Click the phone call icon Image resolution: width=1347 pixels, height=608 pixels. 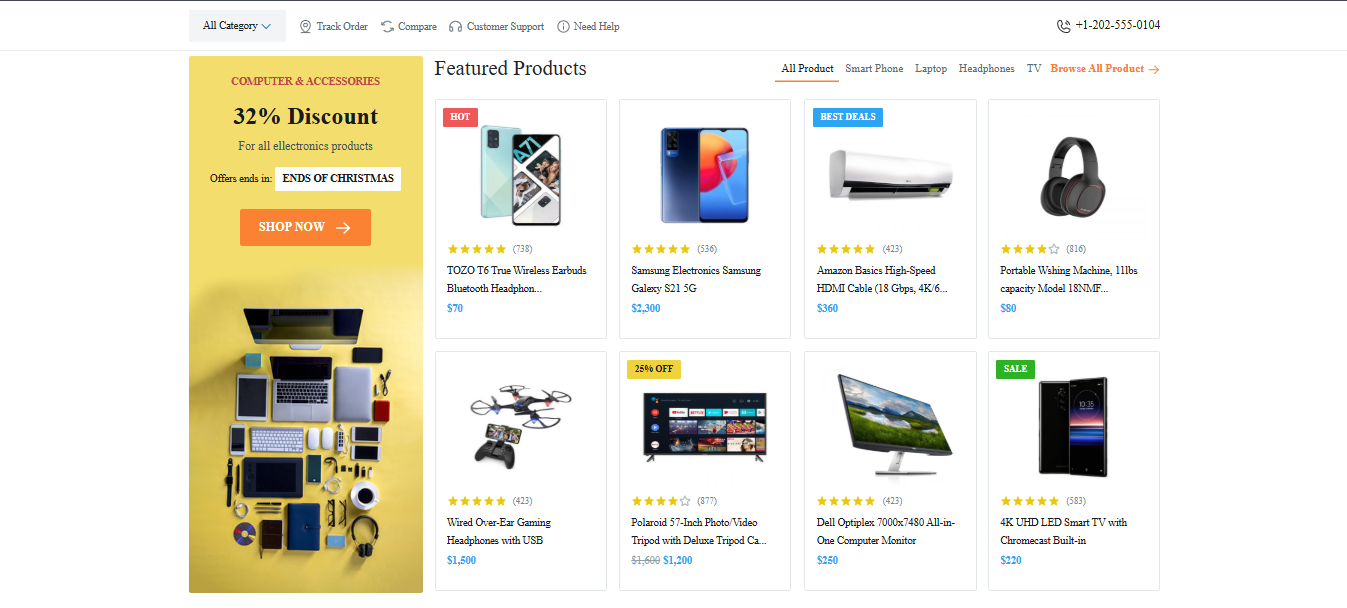[1063, 26]
